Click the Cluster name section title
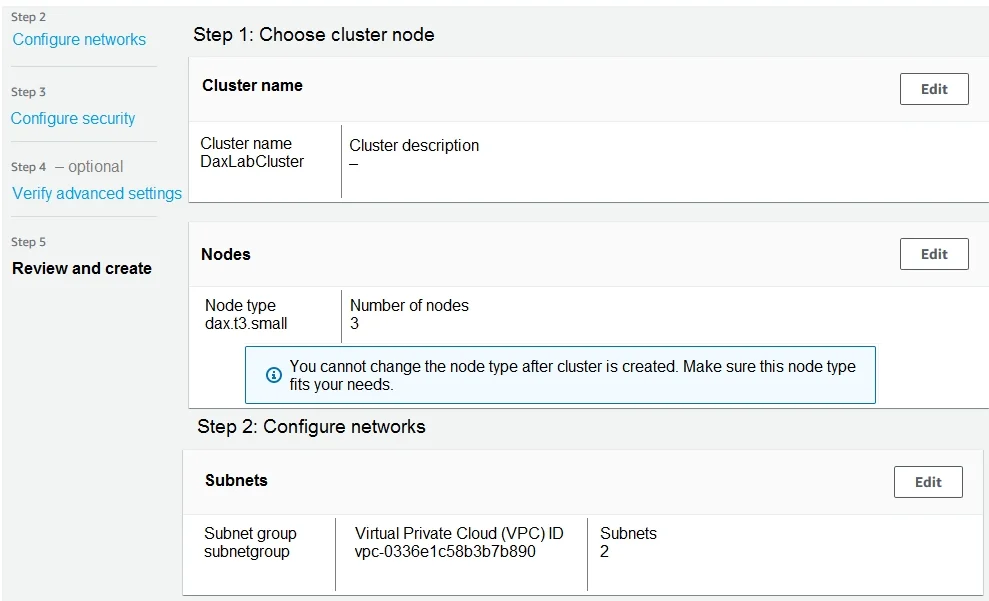989x601 pixels. coord(252,85)
